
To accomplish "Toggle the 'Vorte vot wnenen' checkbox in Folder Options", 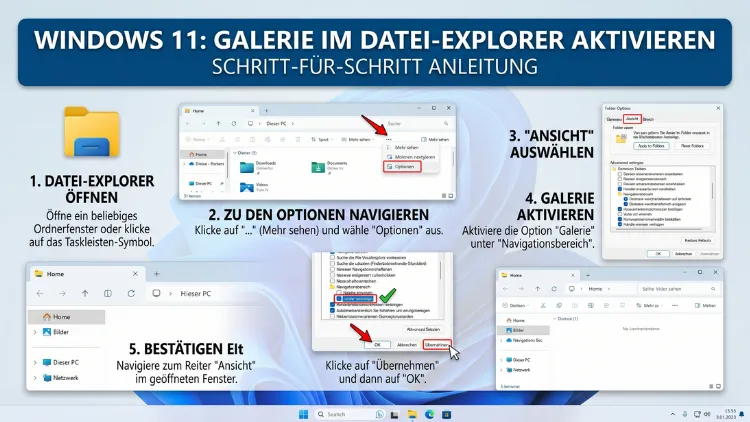I will pos(620,214).
